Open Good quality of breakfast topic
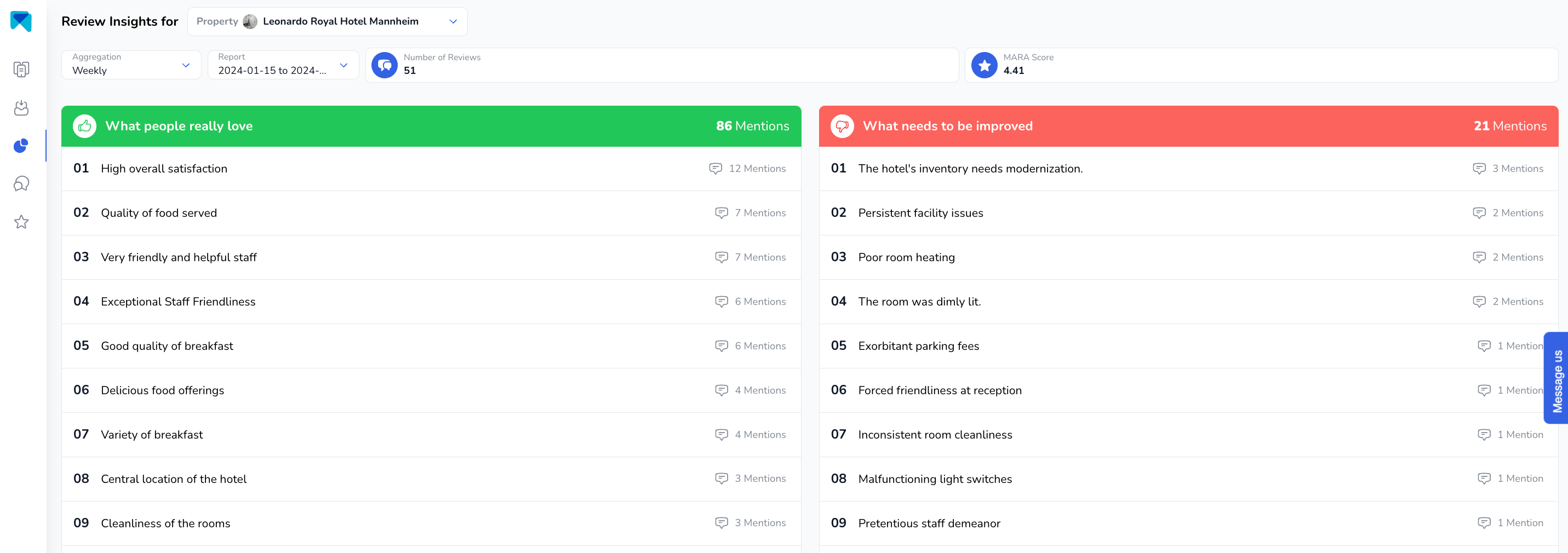Image resolution: width=1568 pixels, height=553 pixels. click(431, 346)
